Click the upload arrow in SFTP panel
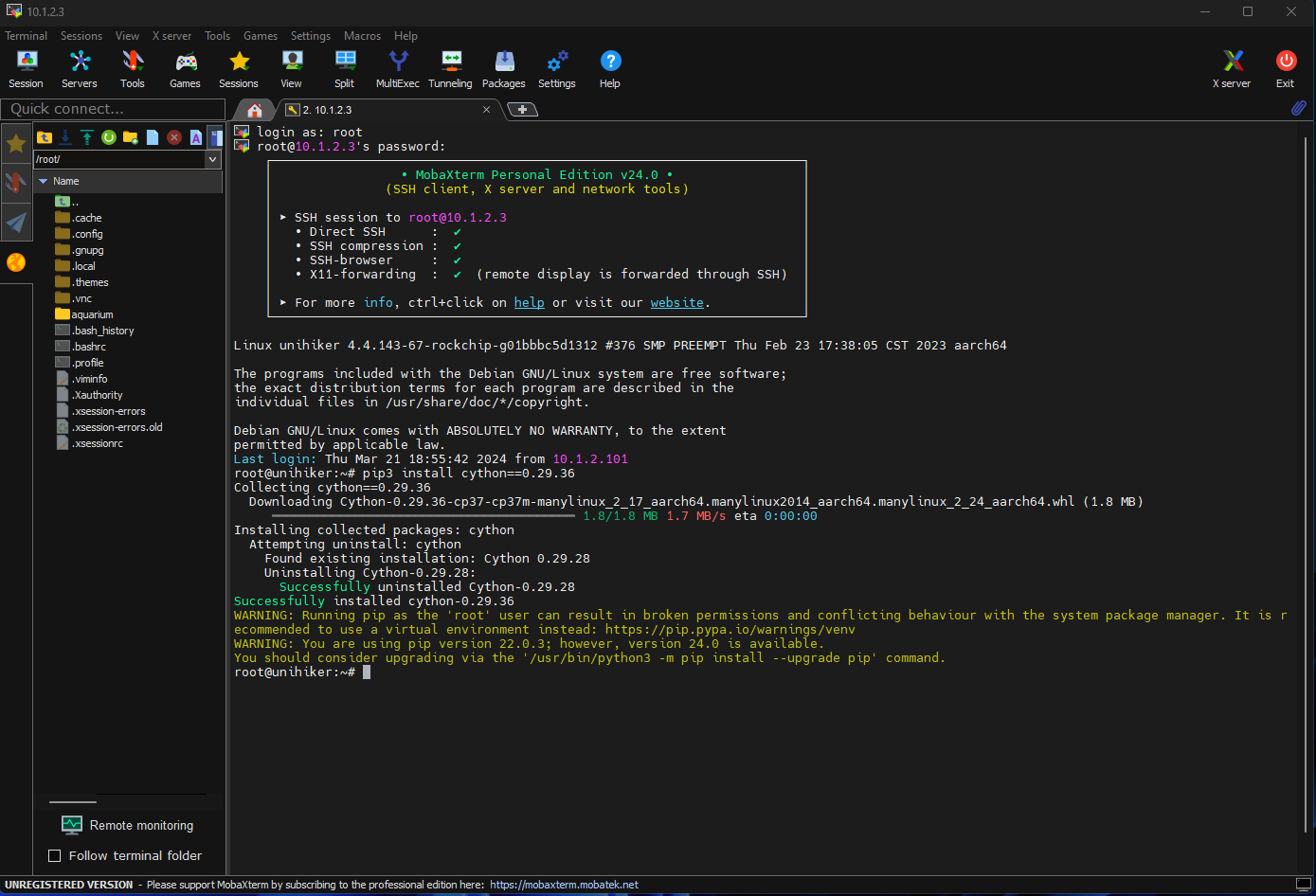 click(87, 137)
